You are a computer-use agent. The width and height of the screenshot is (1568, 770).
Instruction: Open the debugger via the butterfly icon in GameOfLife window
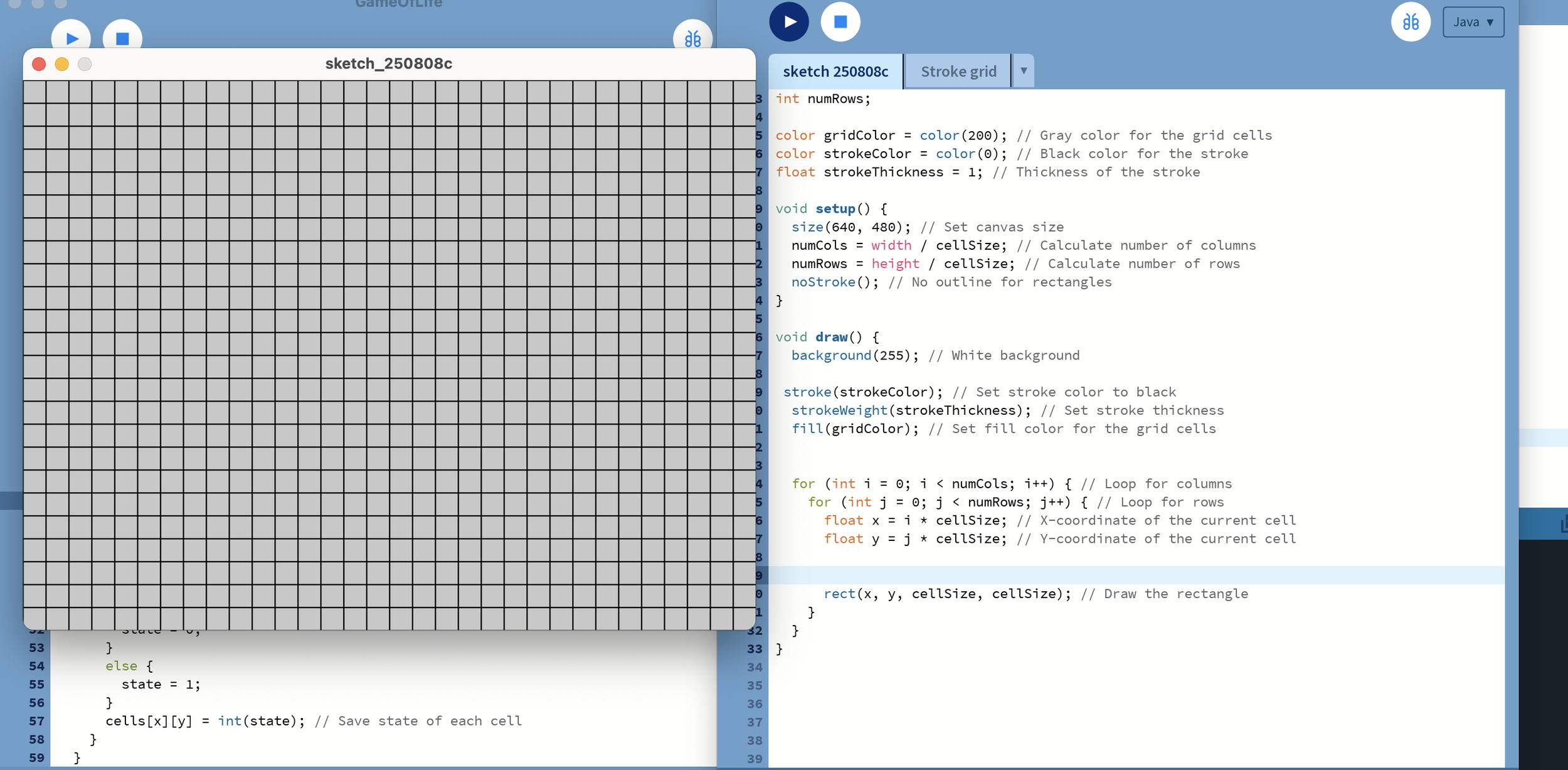pos(692,36)
